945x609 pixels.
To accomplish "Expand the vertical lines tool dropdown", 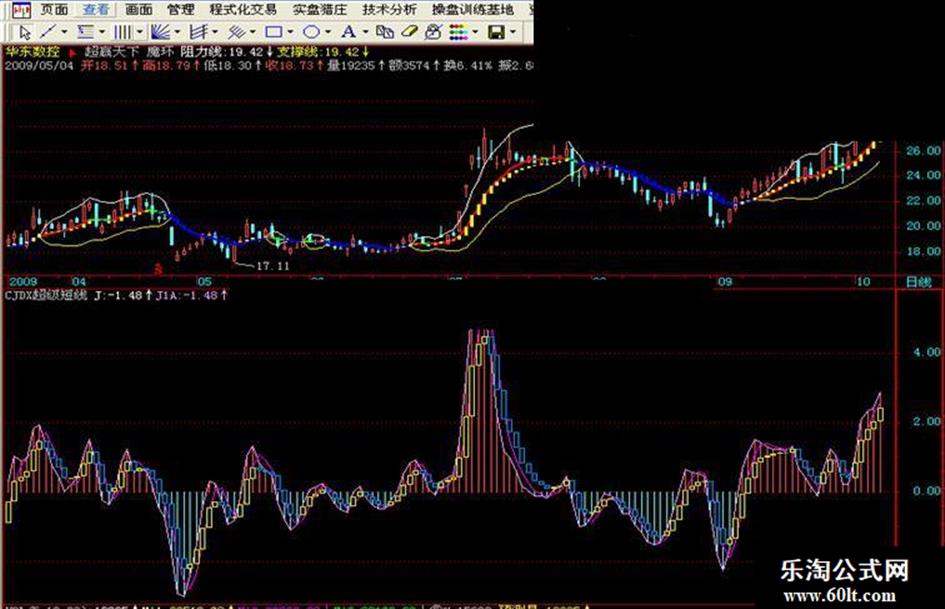I will coord(139,33).
